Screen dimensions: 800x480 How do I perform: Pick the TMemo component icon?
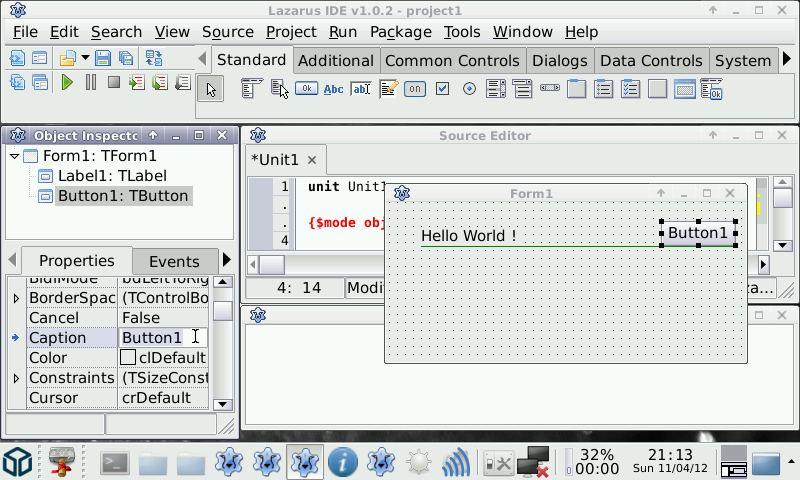pos(388,89)
